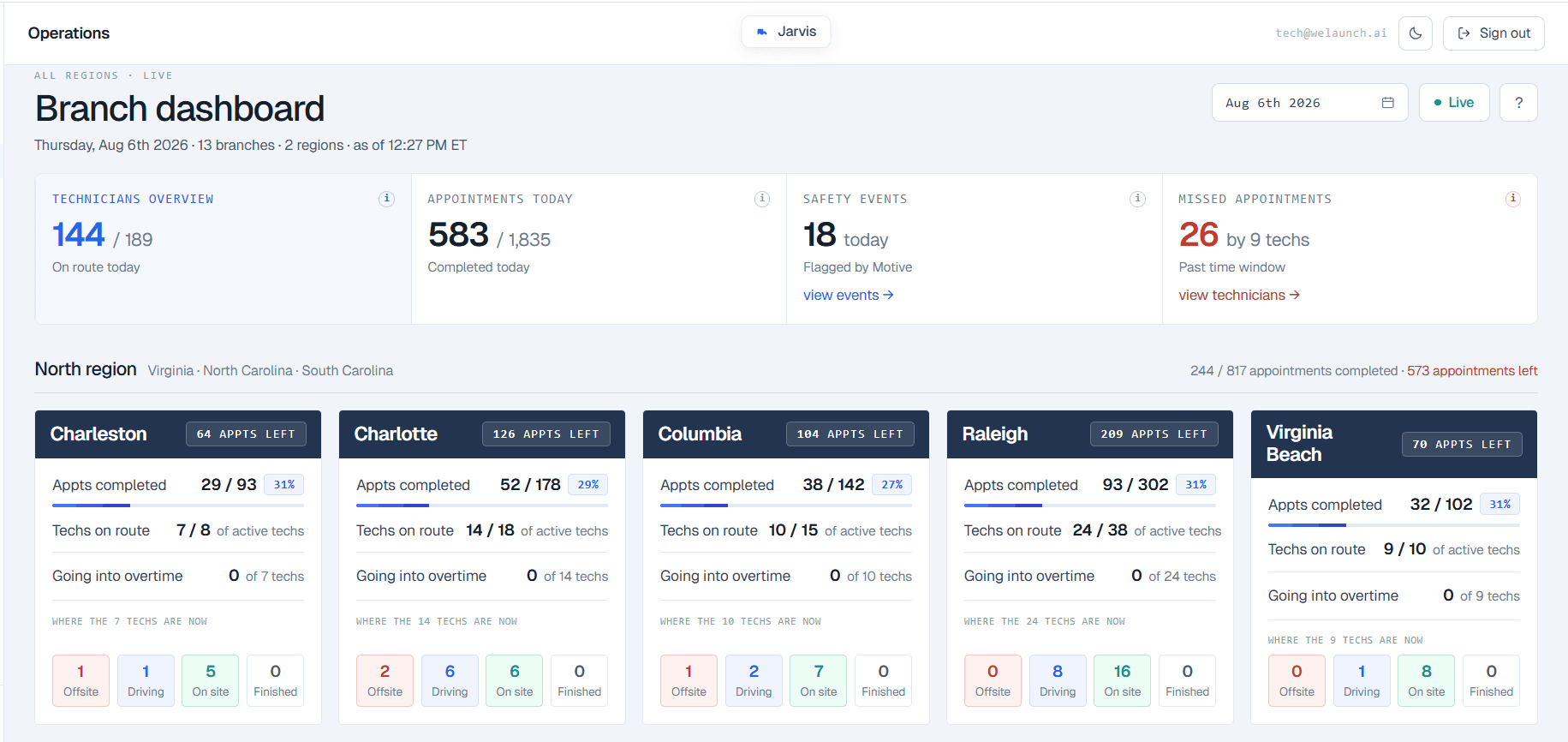Click the Columbia branch card title
Viewport: 1568px width, 742px height.
click(x=700, y=434)
